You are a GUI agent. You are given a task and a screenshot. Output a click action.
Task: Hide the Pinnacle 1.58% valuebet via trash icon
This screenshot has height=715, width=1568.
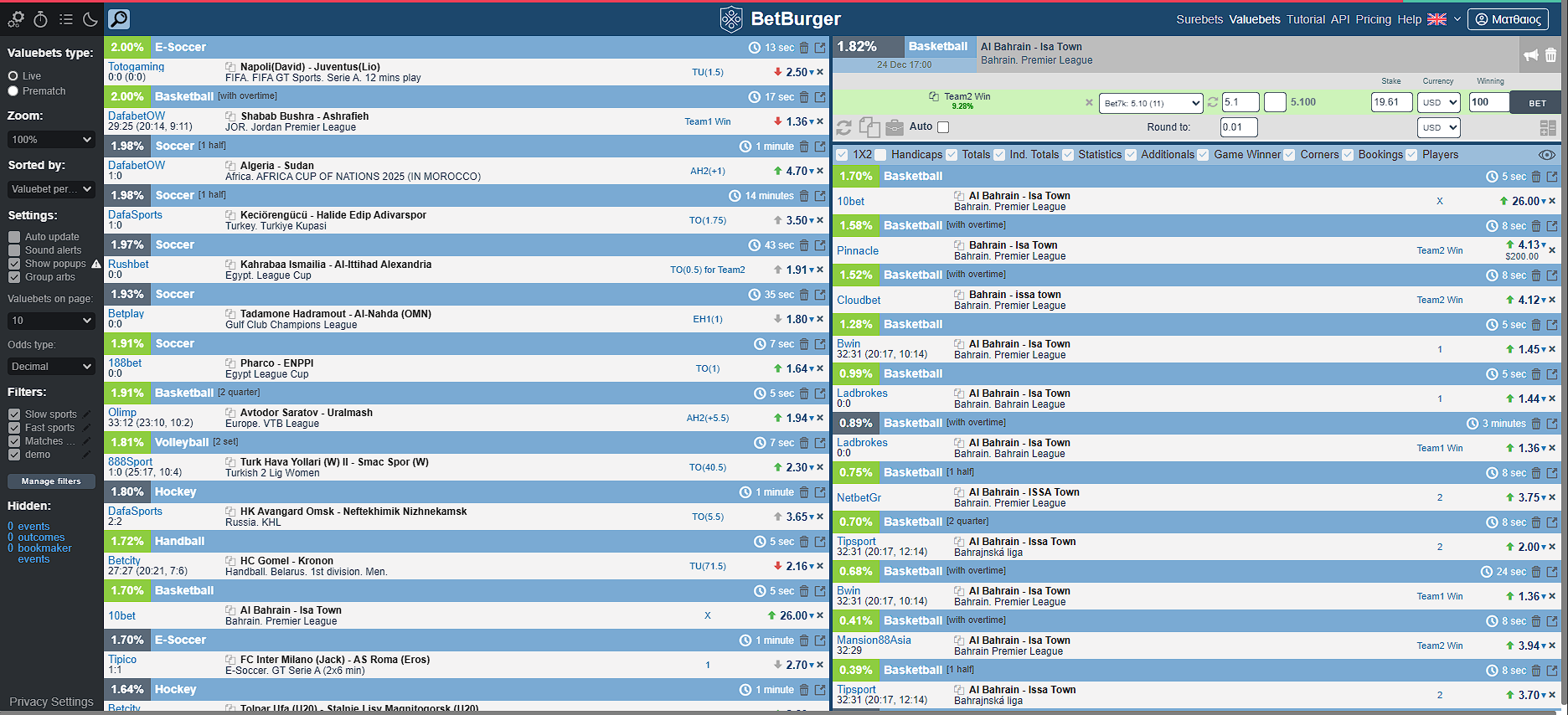tap(1536, 226)
